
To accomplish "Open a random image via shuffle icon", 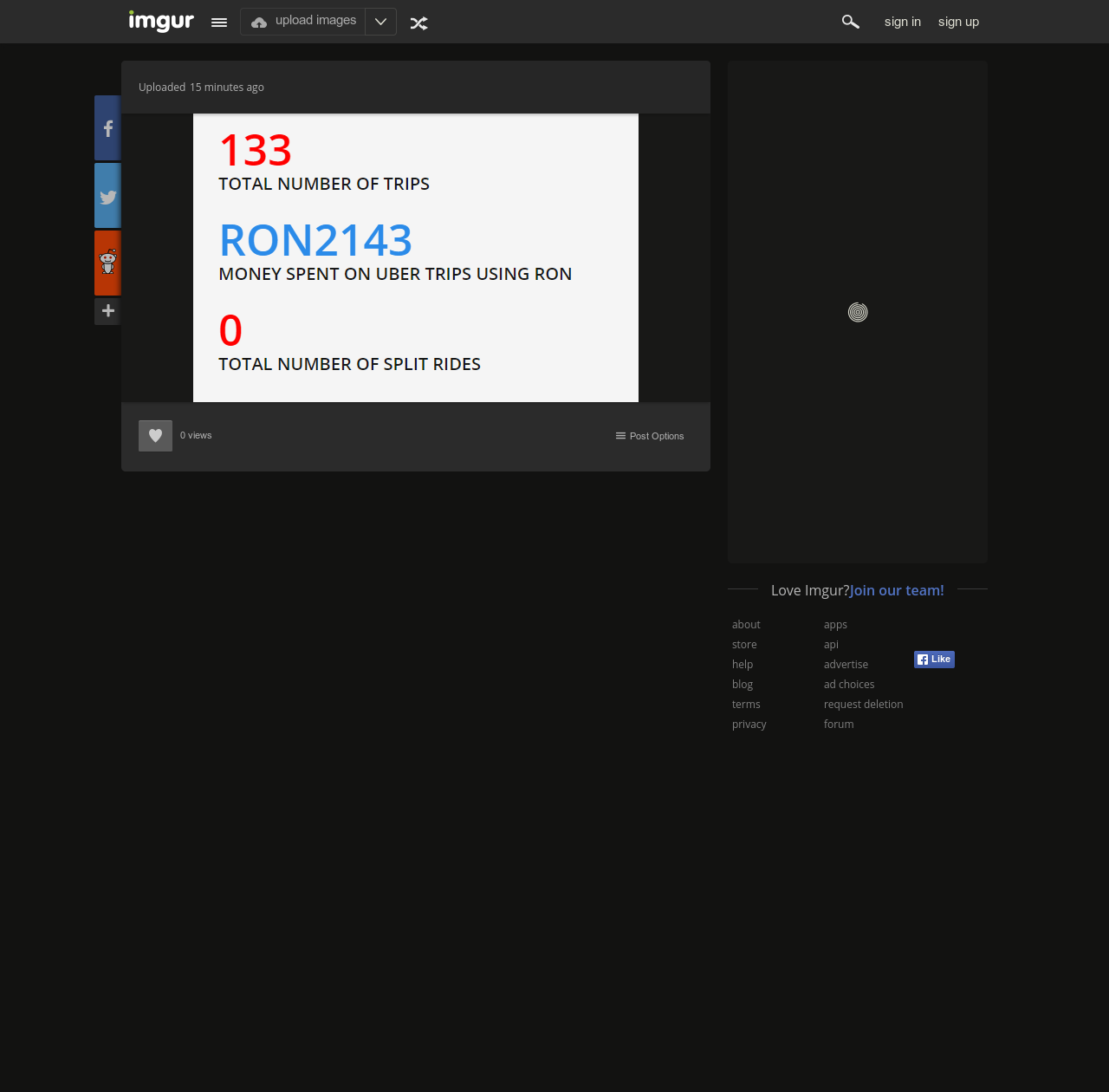I will click(x=419, y=23).
